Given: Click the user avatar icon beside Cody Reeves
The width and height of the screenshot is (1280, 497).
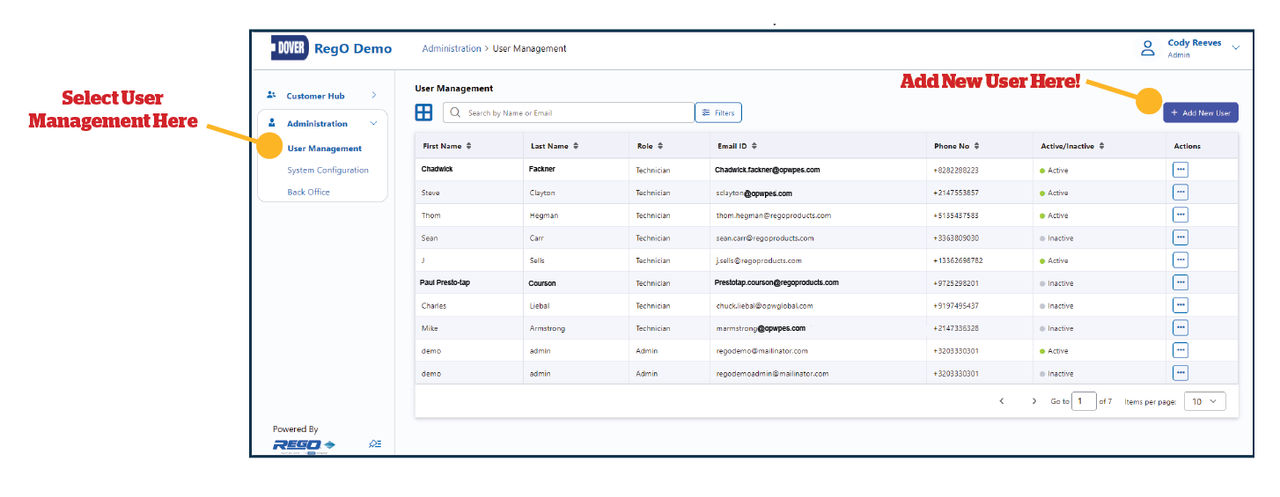Looking at the screenshot, I should [x=1148, y=49].
